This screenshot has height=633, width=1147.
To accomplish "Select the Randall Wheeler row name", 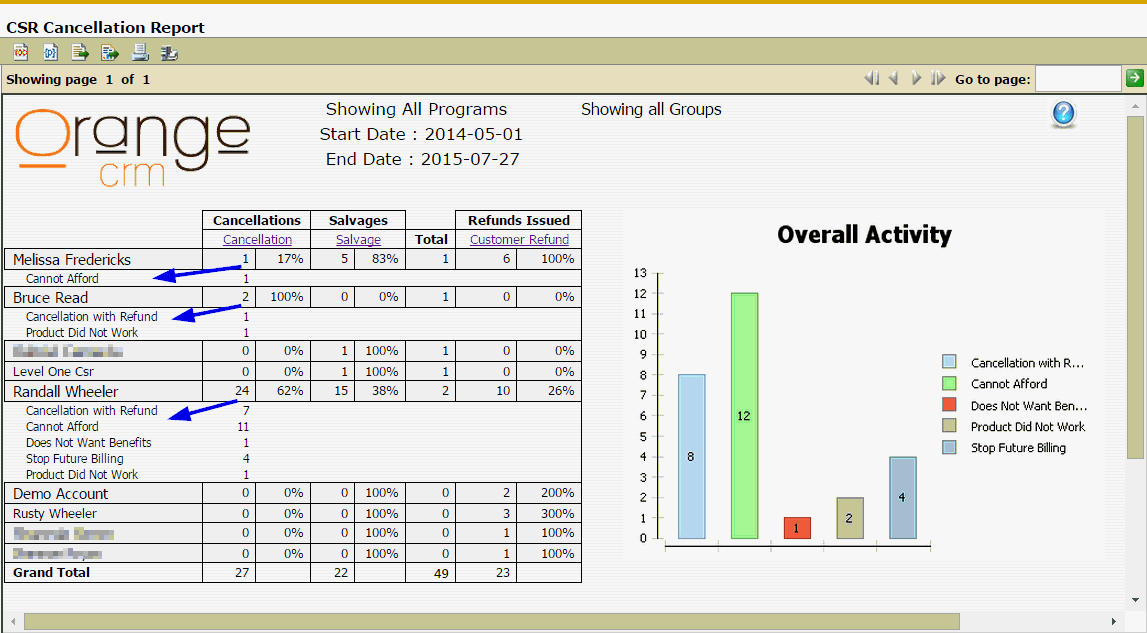I will click(65, 392).
